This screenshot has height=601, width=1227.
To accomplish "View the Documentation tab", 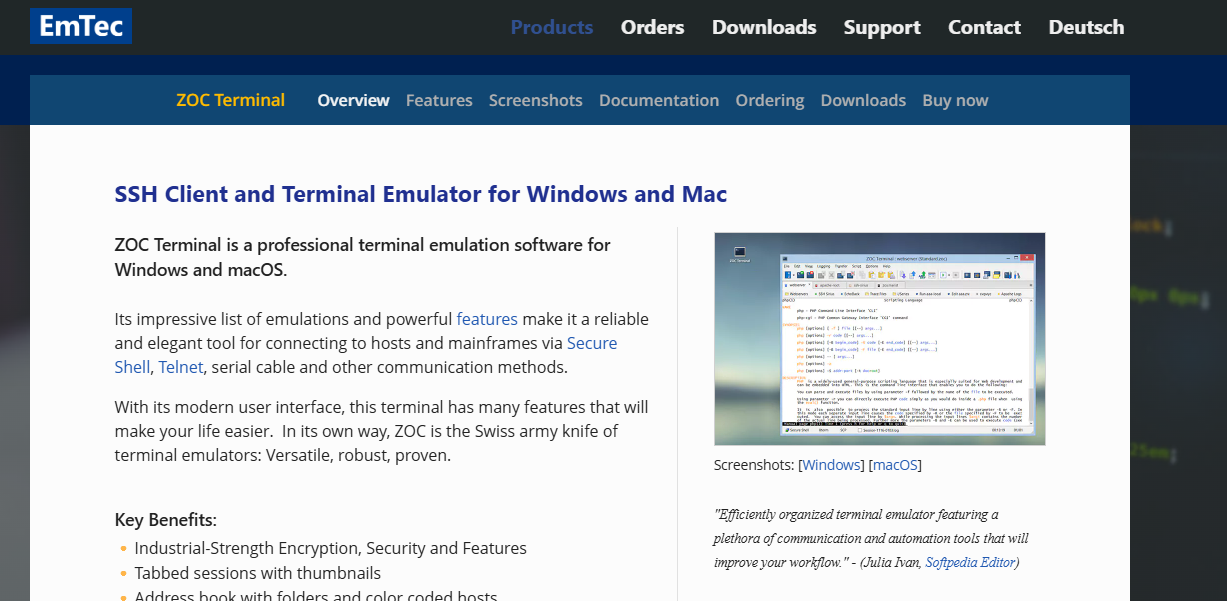I will pyautogui.click(x=659, y=100).
